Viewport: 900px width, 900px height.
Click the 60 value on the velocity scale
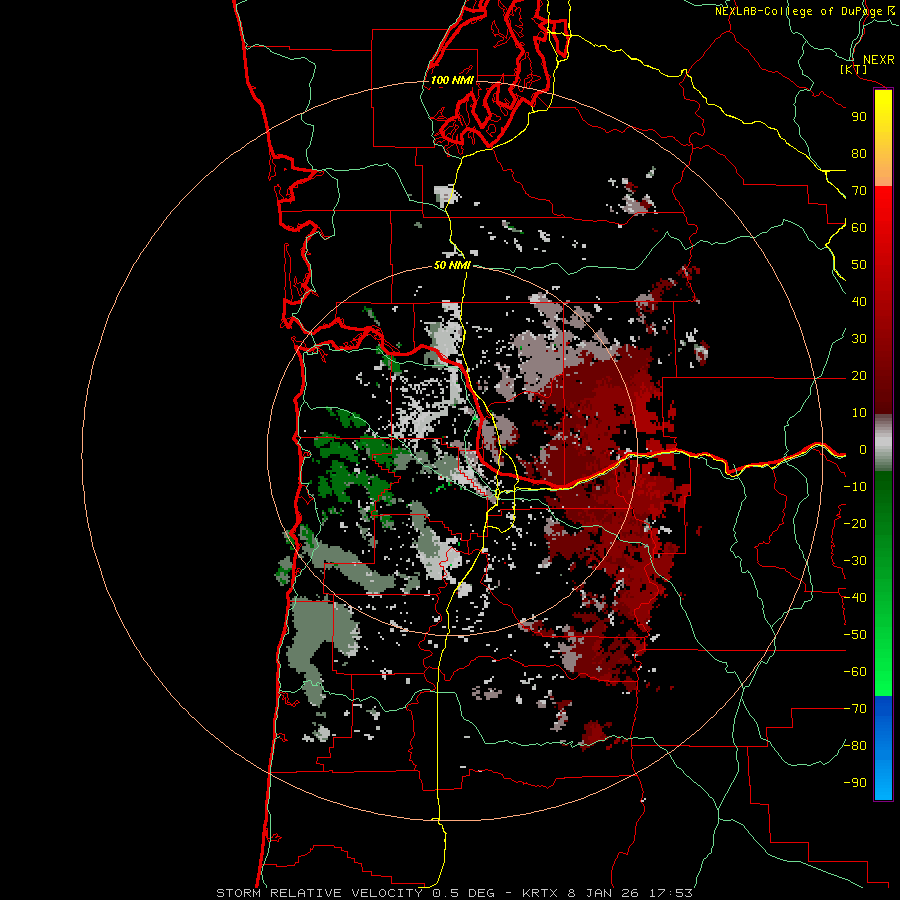pyautogui.click(x=859, y=228)
